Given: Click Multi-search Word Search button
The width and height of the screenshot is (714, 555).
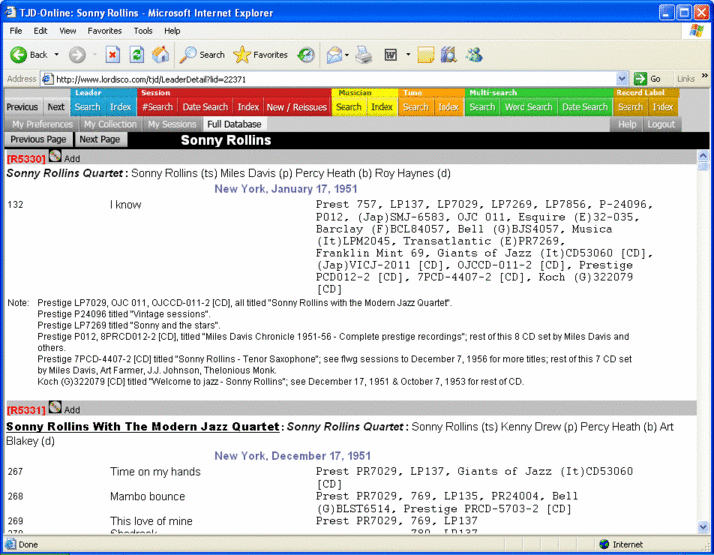Looking at the screenshot, I should click(528, 107).
